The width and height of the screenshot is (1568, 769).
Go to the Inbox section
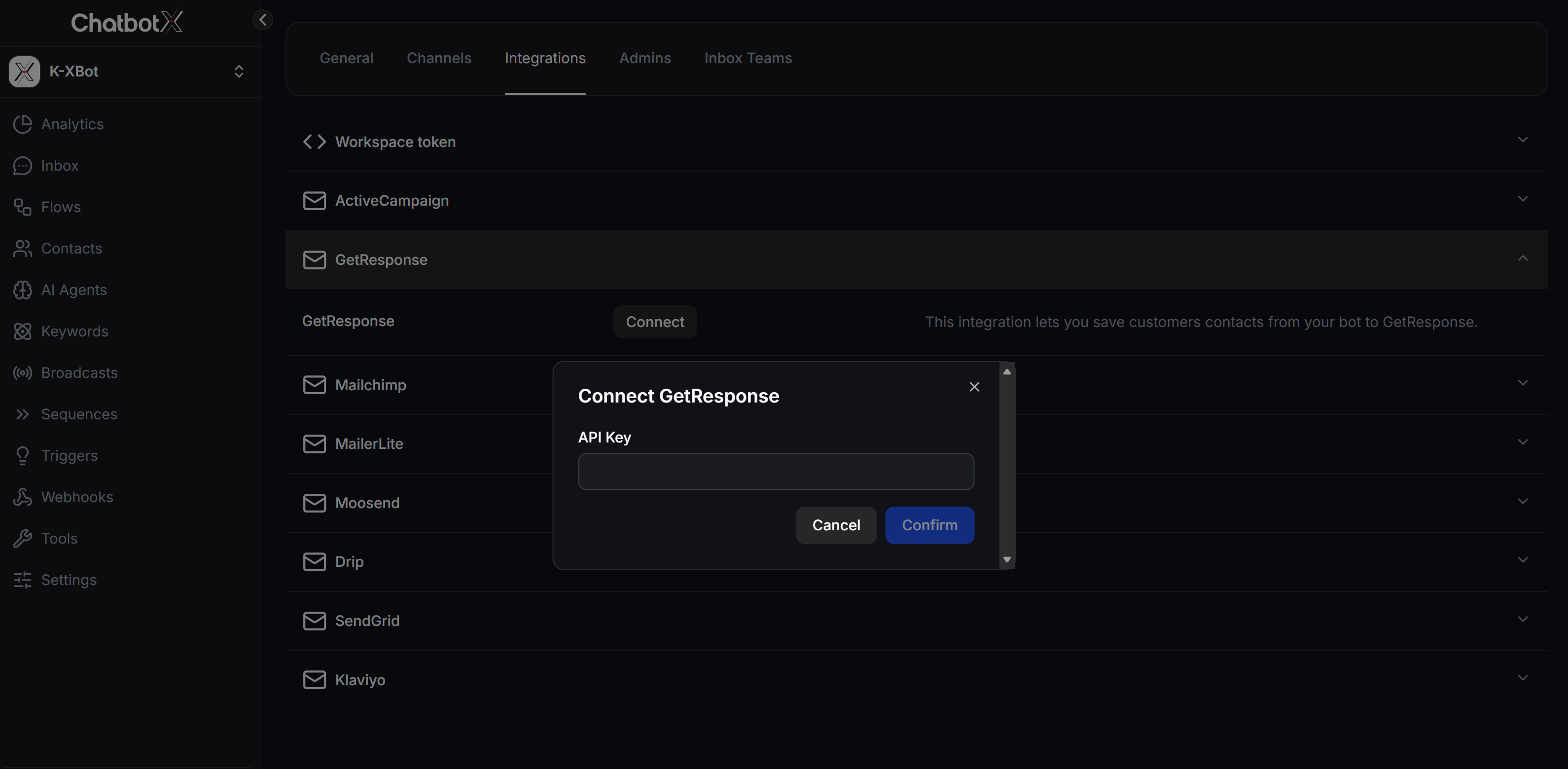click(x=60, y=165)
